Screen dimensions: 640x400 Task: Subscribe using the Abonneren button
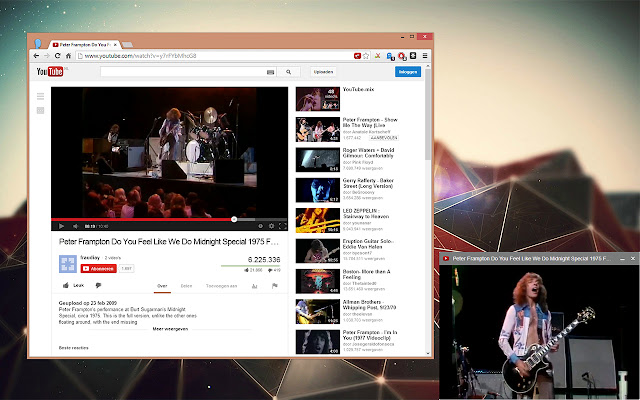coord(98,269)
